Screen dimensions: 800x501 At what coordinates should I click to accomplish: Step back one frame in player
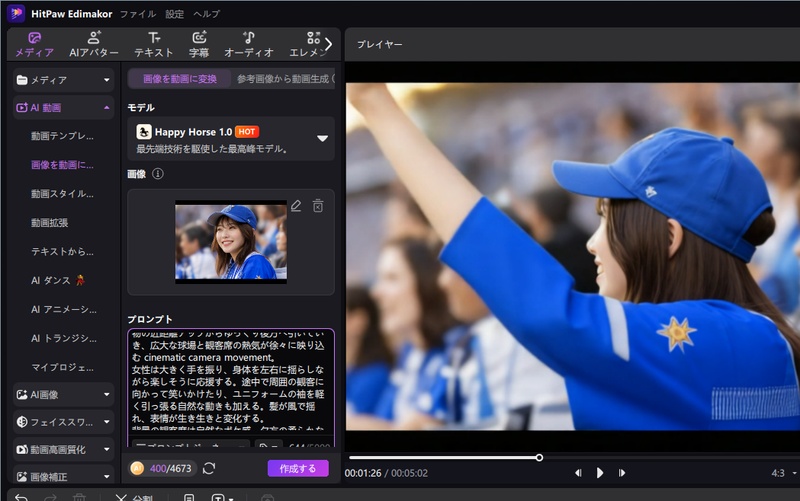[578, 473]
